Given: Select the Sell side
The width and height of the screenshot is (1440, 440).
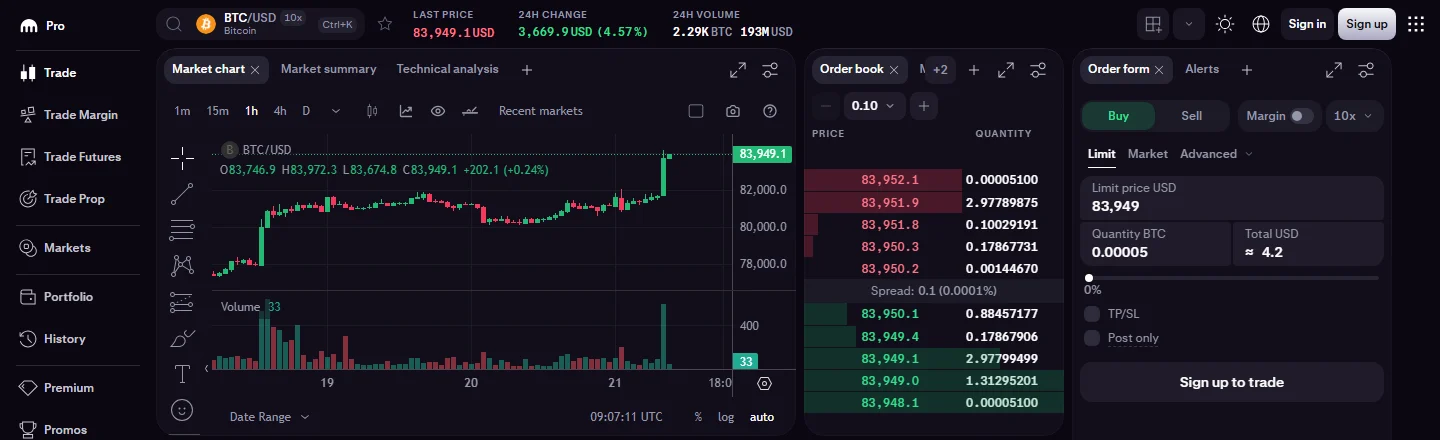Looking at the screenshot, I should click(x=1192, y=116).
